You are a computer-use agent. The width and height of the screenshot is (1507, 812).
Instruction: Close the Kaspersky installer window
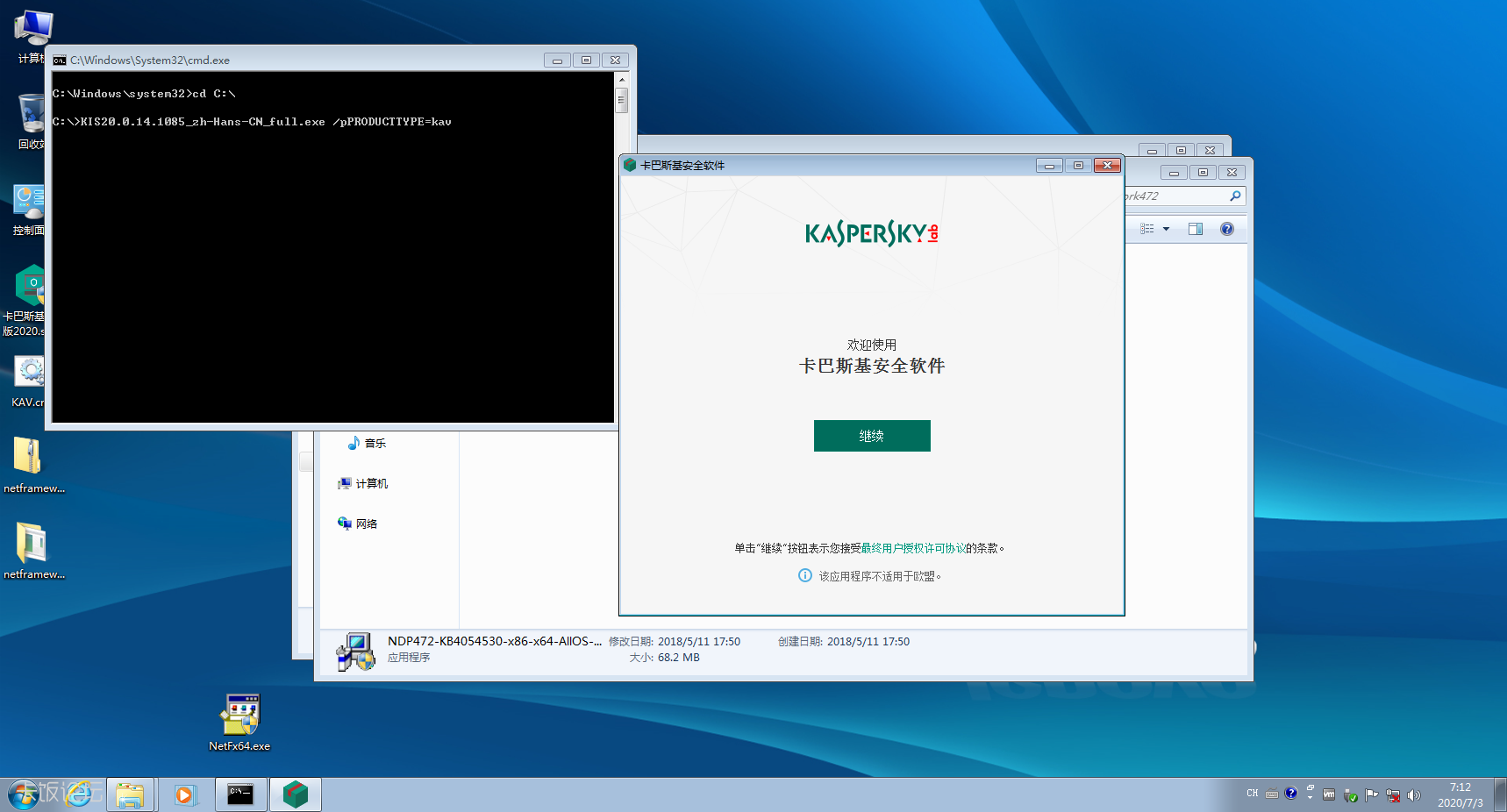(1107, 165)
